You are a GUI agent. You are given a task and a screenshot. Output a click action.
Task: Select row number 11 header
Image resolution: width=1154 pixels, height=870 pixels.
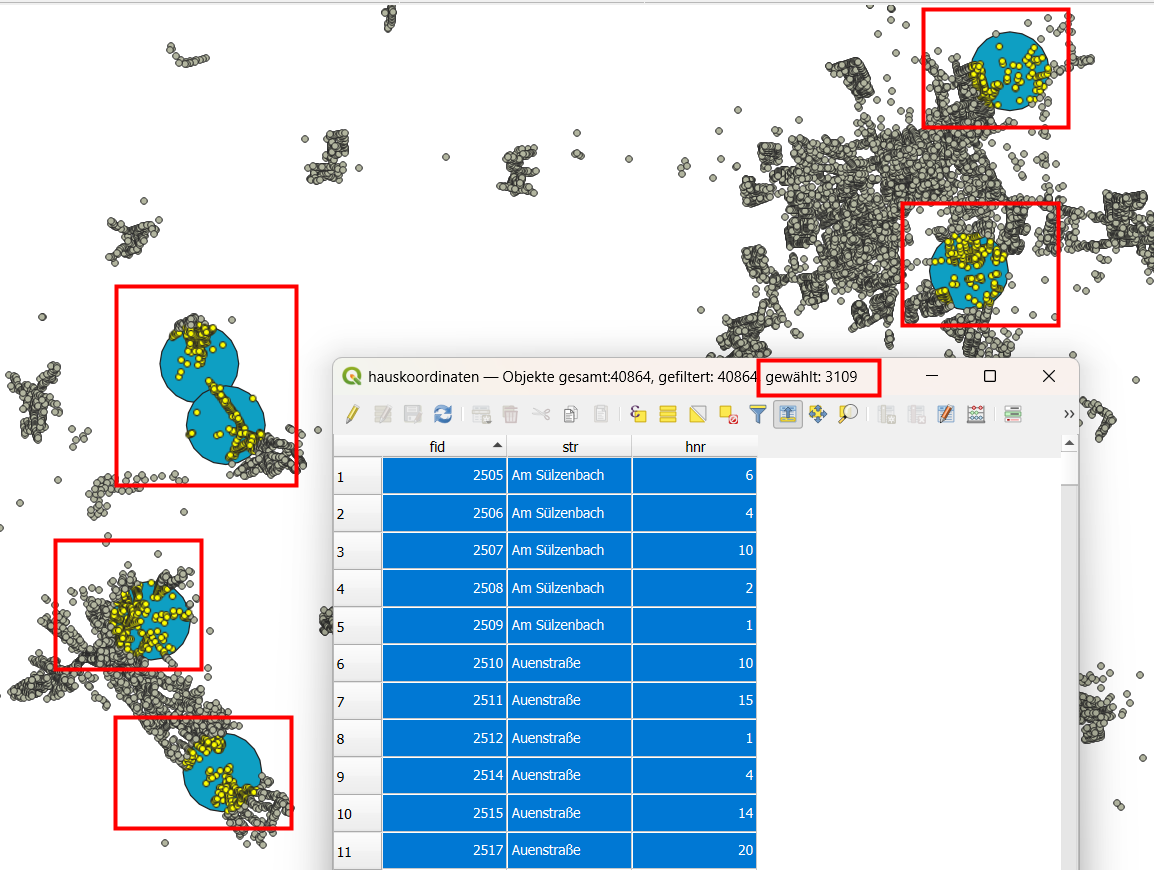[358, 852]
